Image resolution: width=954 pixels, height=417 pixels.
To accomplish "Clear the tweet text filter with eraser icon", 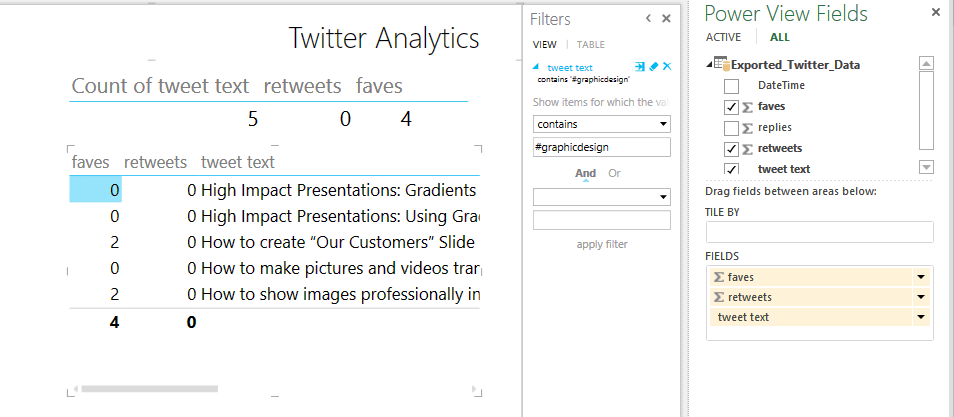I will click(653, 66).
